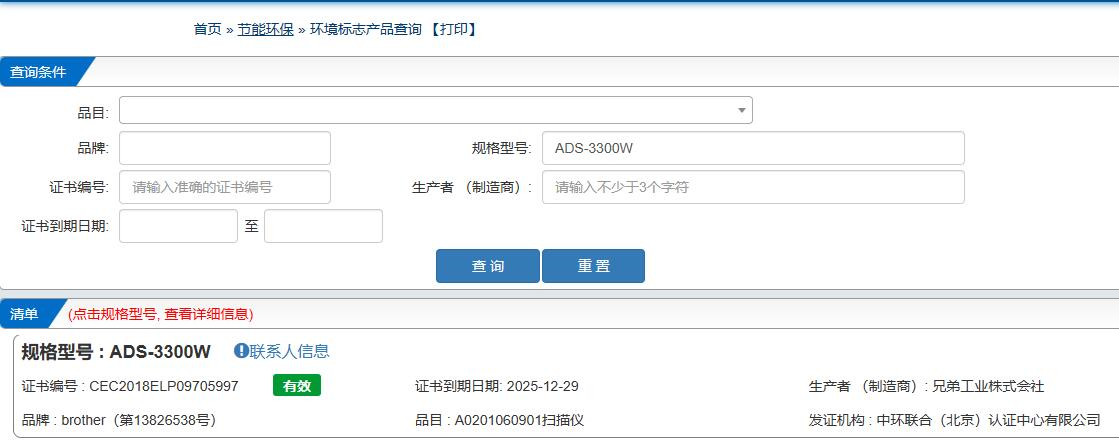Focus the 生产者（制造商） input field
The height and width of the screenshot is (442, 1119).
click(x=753, y=187)
